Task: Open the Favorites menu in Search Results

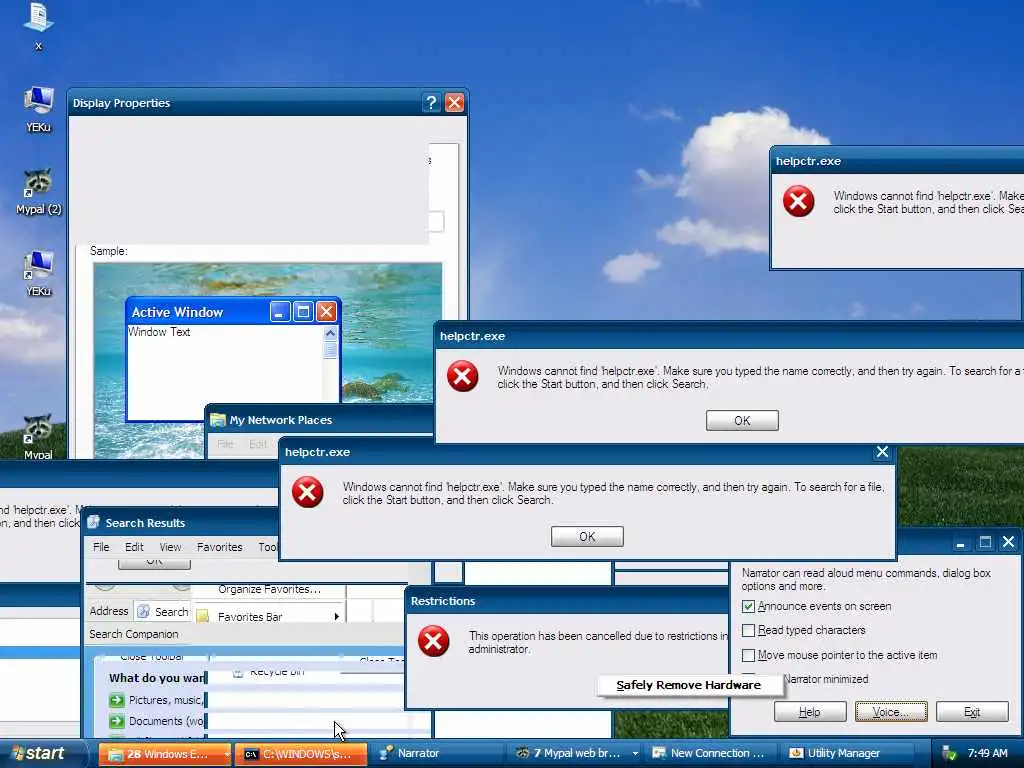Action: click(x=219, y=547)
